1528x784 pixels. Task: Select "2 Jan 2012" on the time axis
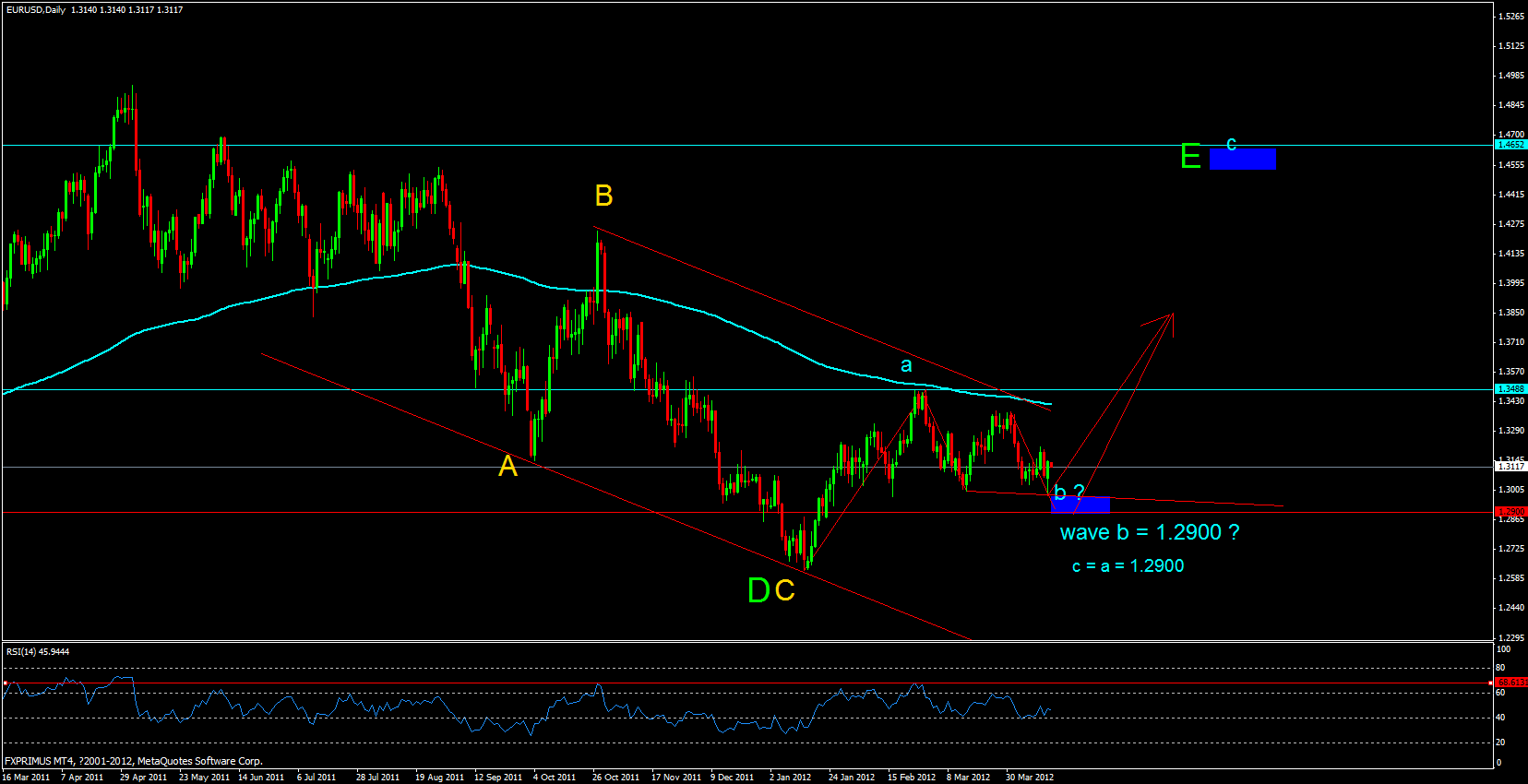(790, 777)
